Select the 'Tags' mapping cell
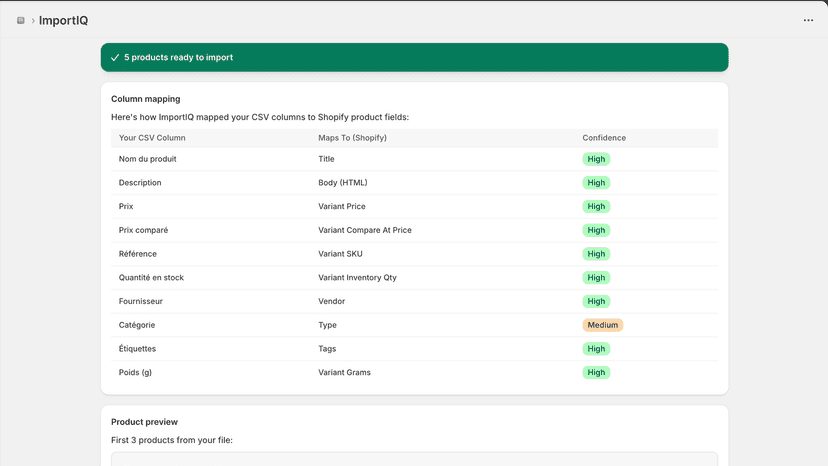This screenshot has width=828, height=466. [327, 349]
